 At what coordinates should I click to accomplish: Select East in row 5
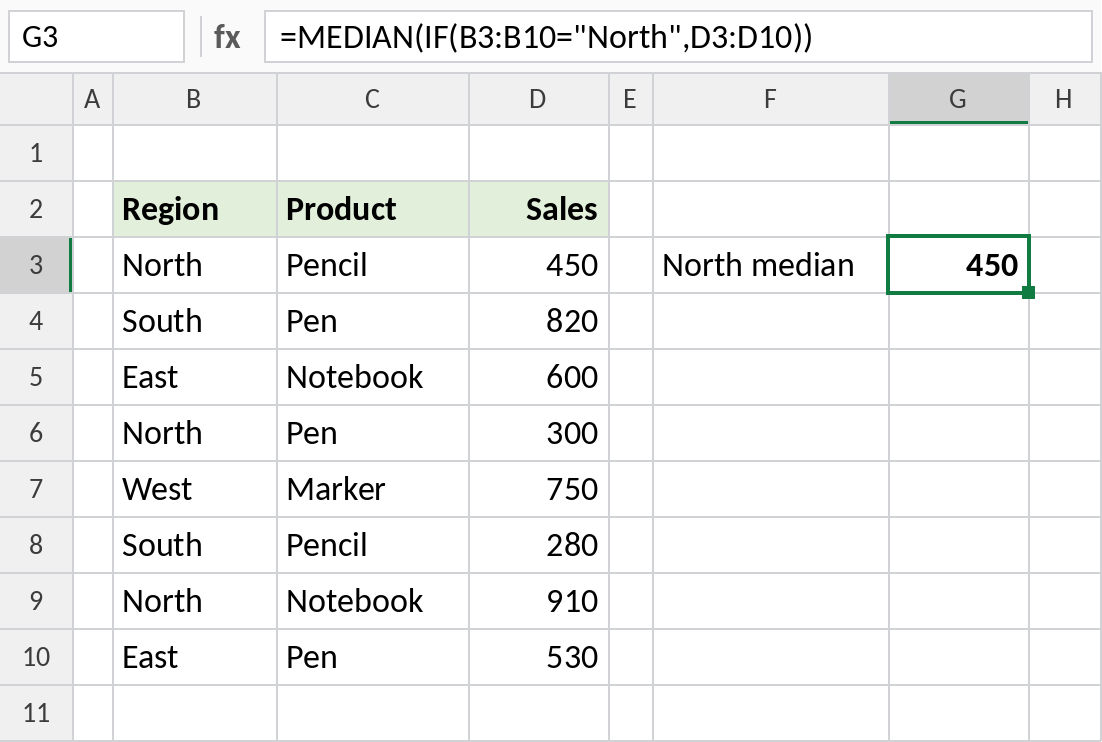pos(195,377)
